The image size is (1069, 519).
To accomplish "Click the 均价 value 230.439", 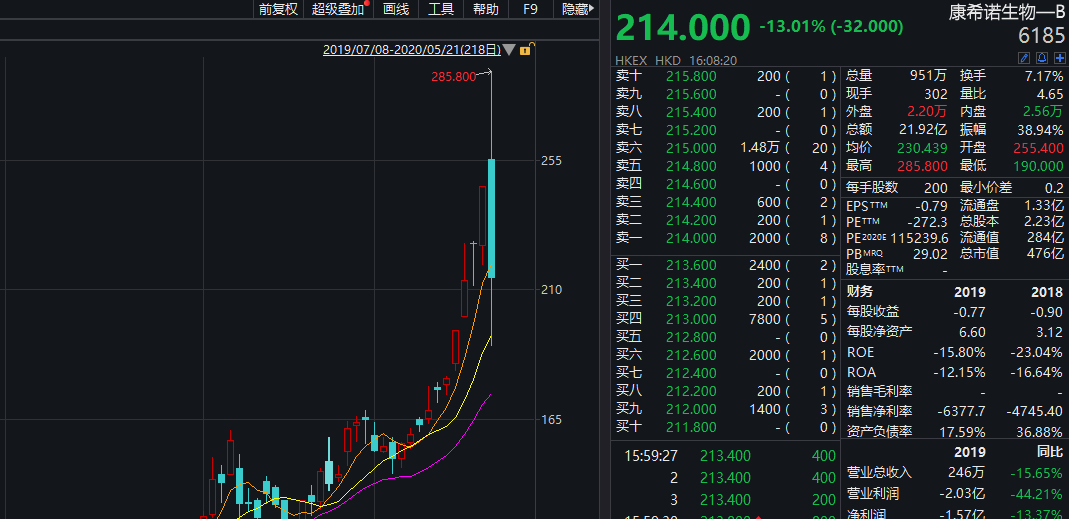I will (924, 147).
